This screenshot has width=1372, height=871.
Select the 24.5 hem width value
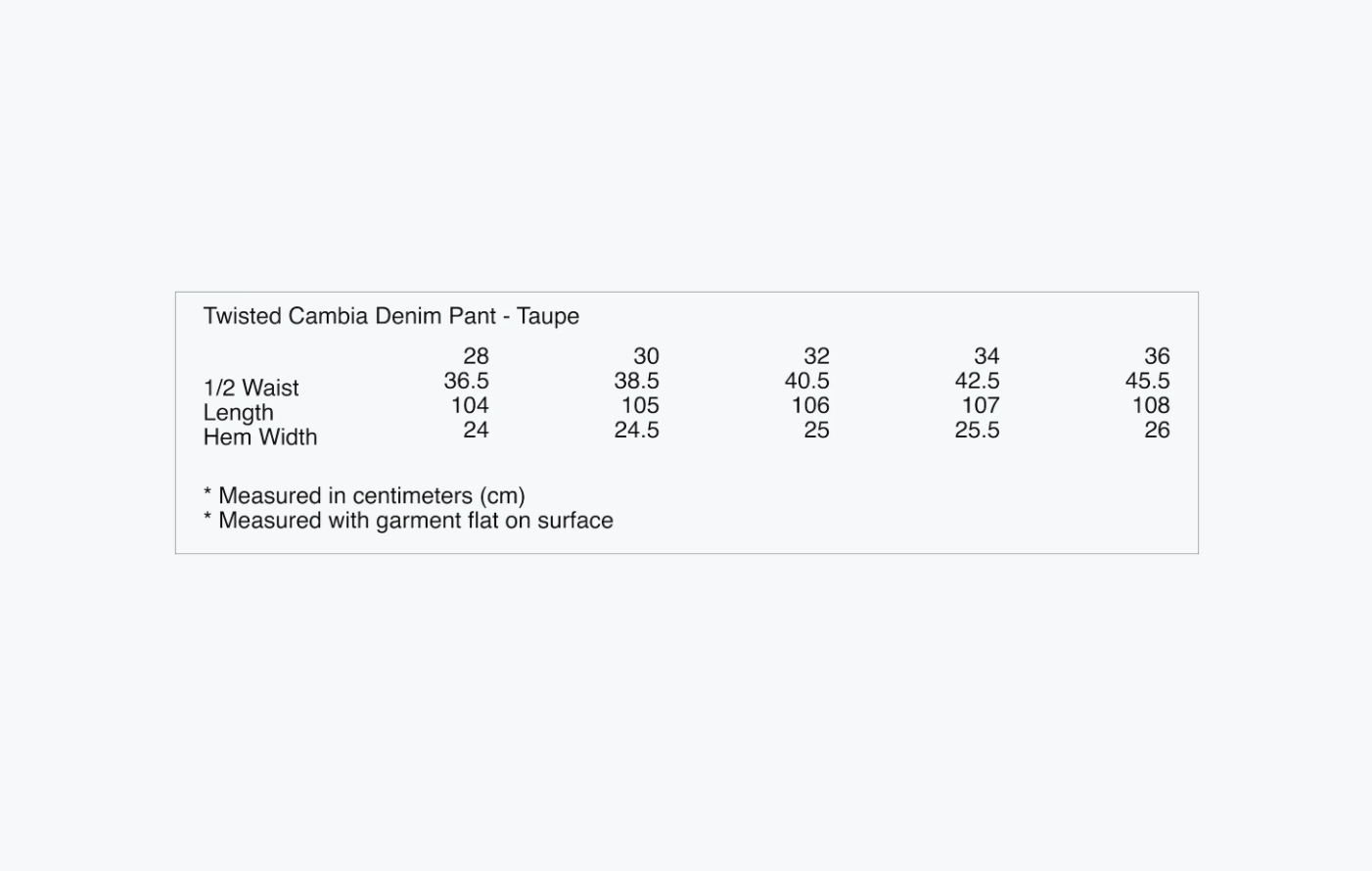click(636, 430)
